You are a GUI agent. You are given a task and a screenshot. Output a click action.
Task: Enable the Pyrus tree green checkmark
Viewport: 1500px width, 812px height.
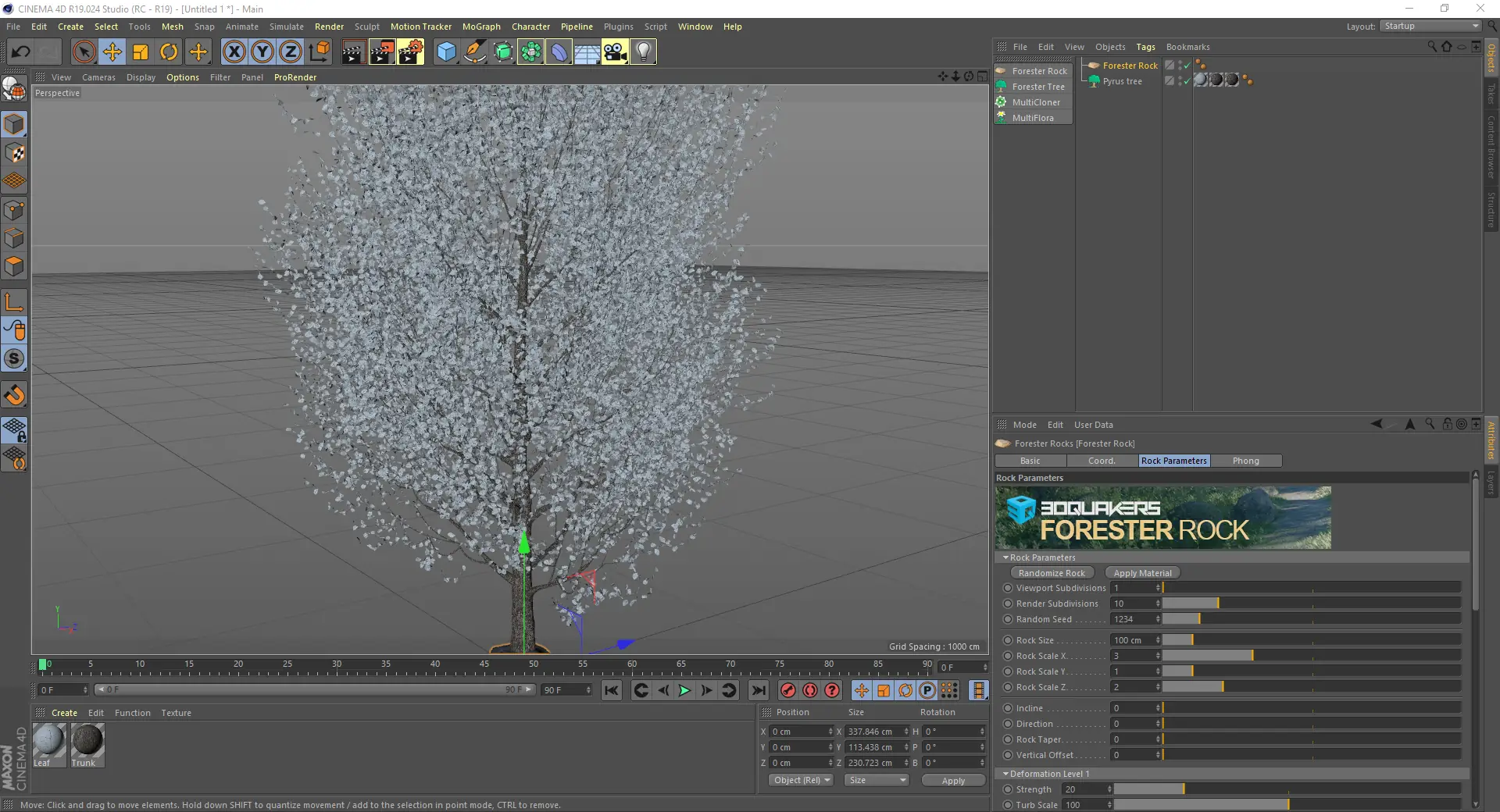1187,81
